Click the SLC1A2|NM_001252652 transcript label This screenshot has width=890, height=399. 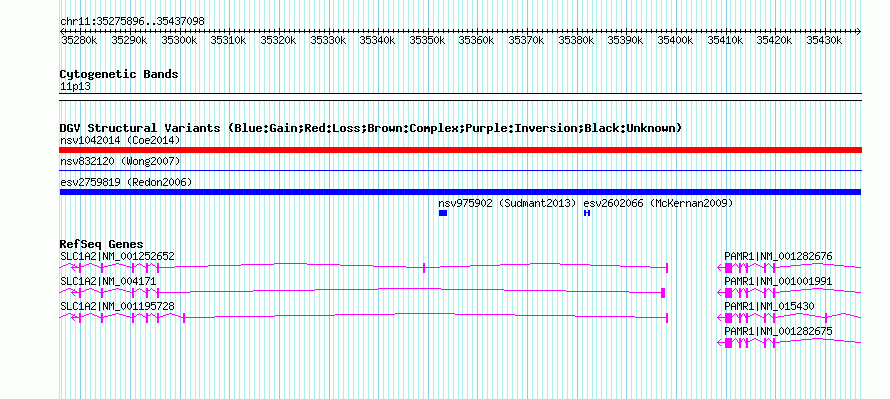pyautogui.click(x=117, y=256)
